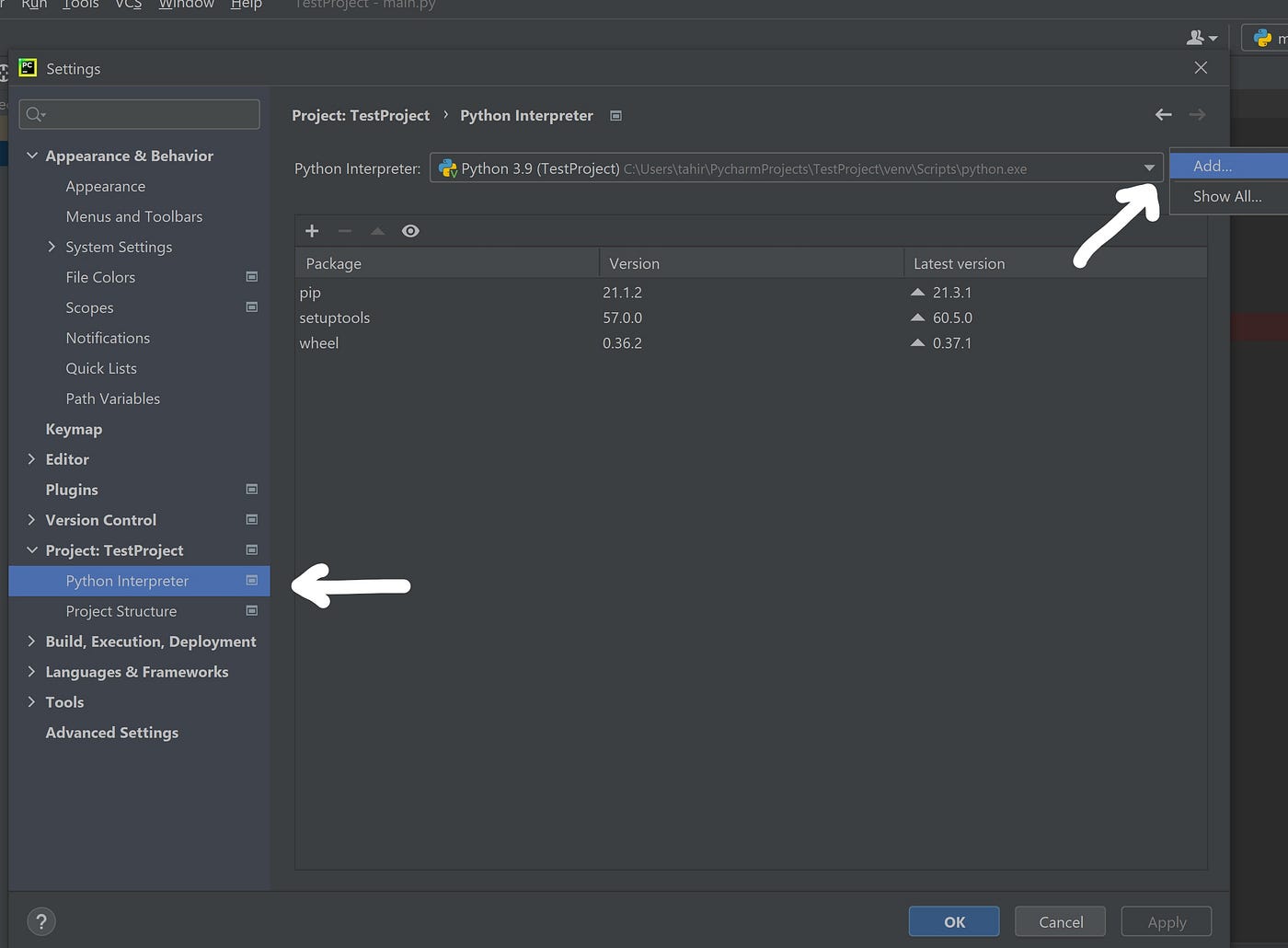
Task: Open the Python Interpreter selection dropdown
Action: (x=1148, y=168)
